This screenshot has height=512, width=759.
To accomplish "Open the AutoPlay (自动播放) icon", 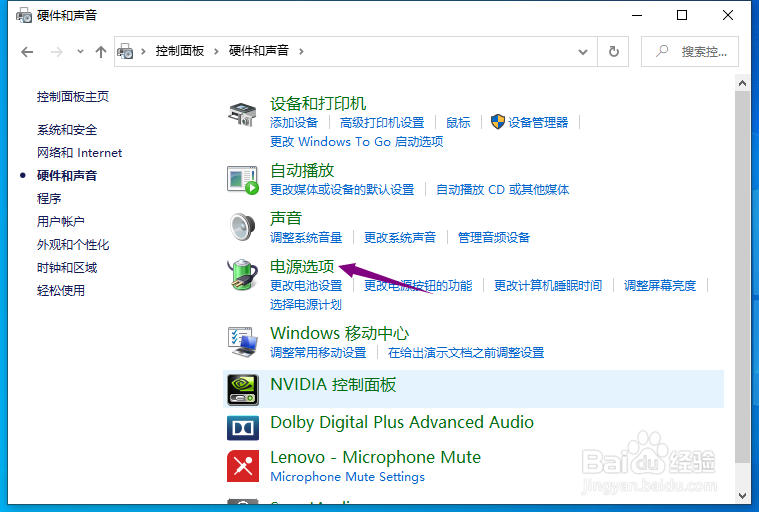I will tap(243, 180).
